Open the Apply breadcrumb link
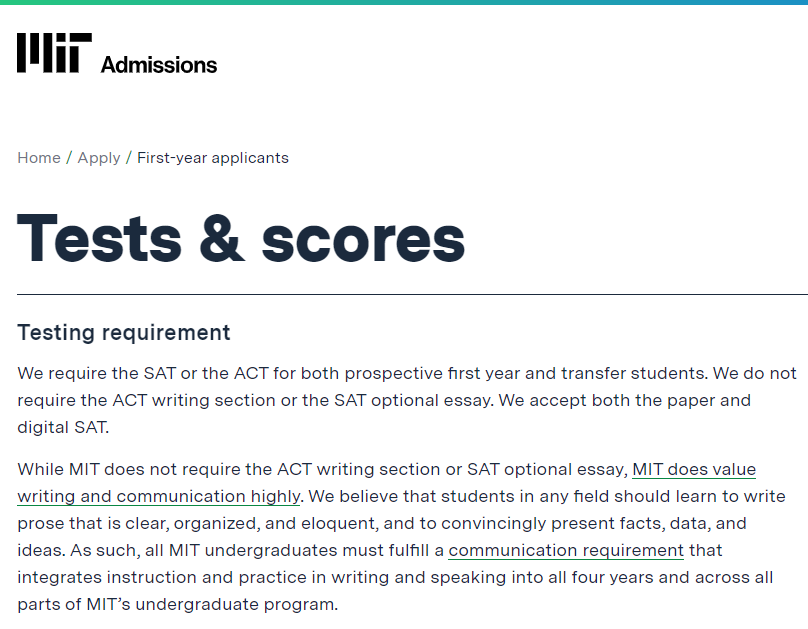Viewport: 808px width, 629px height. (99, 158)
